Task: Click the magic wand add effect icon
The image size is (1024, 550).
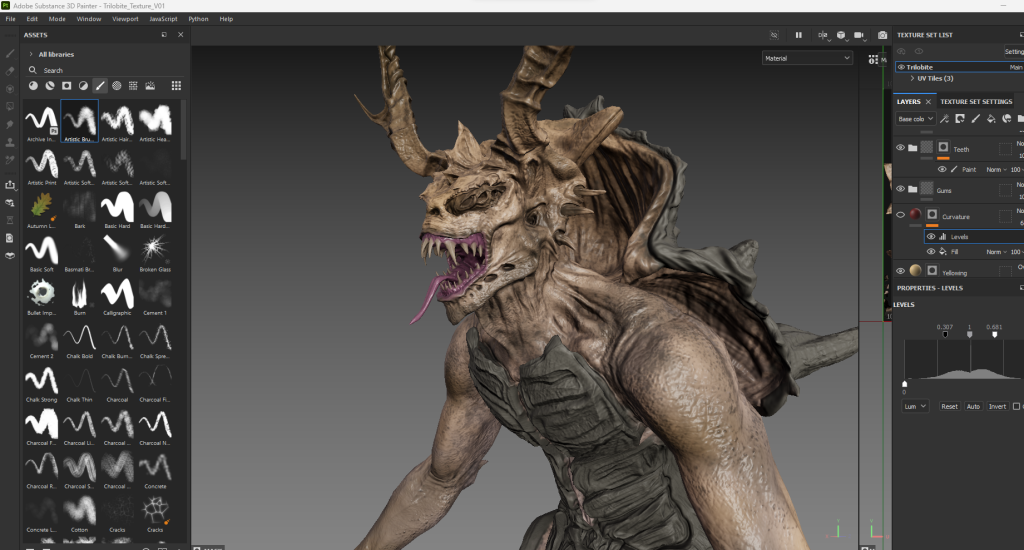Action: (943, 118)
